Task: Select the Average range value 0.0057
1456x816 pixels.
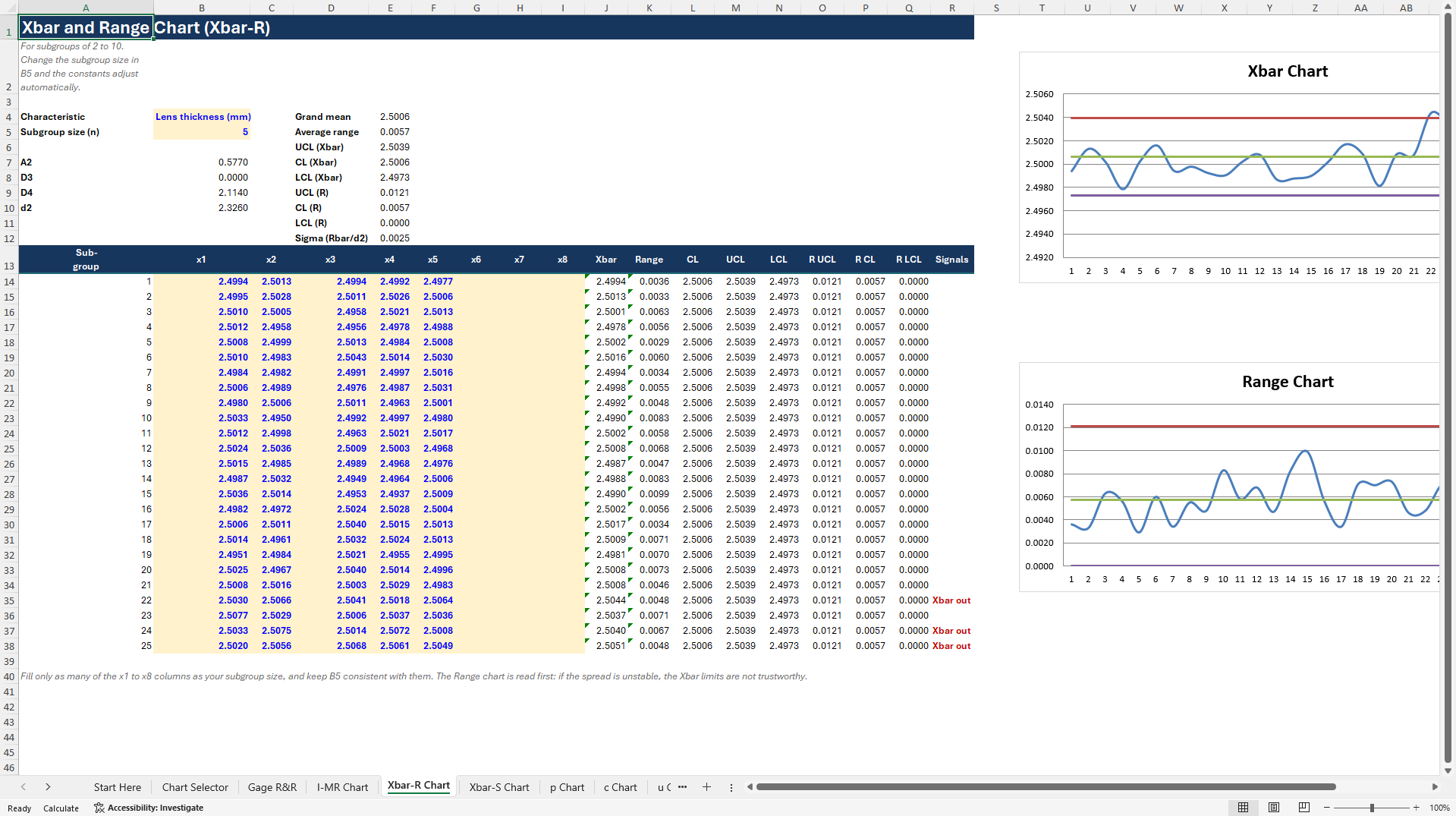Action: tap(395, 132)
